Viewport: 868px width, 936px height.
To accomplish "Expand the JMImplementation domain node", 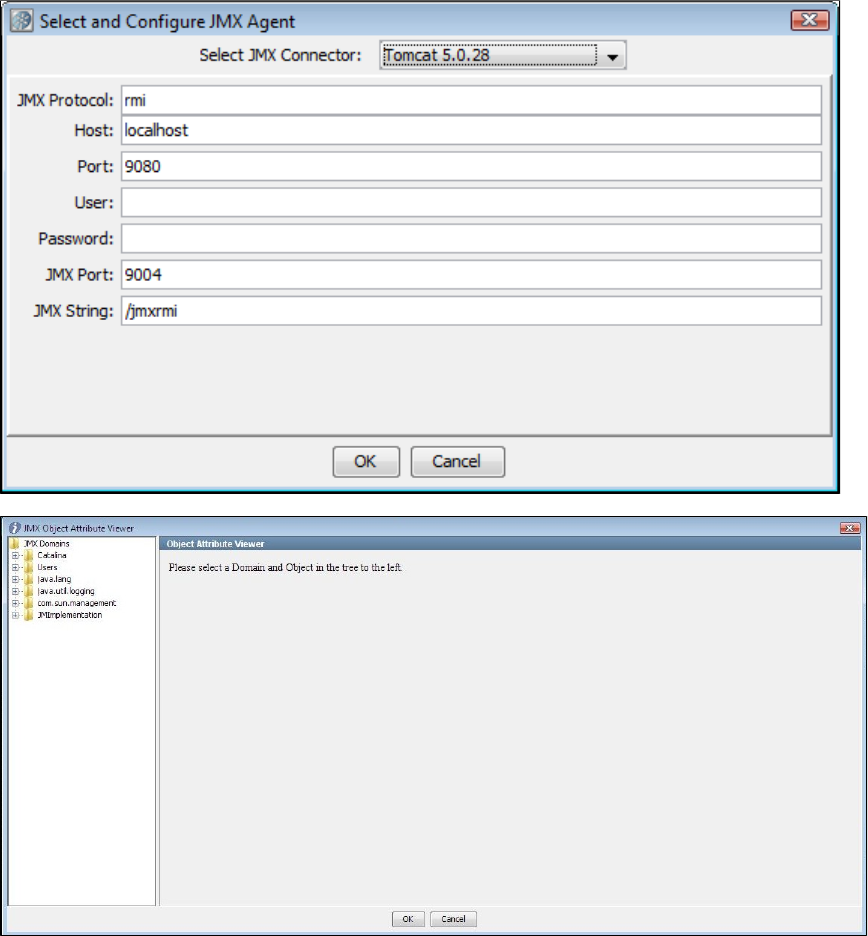I will click(x=16, y=615).
